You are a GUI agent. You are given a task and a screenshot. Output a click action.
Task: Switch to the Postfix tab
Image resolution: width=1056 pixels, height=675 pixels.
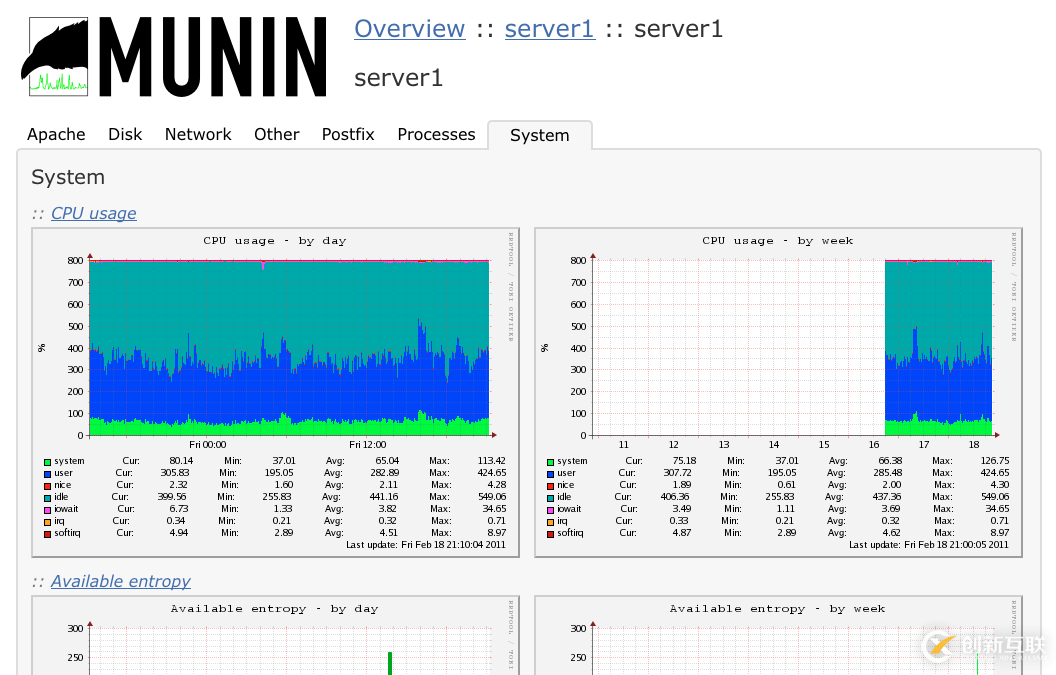pos(348,134)
